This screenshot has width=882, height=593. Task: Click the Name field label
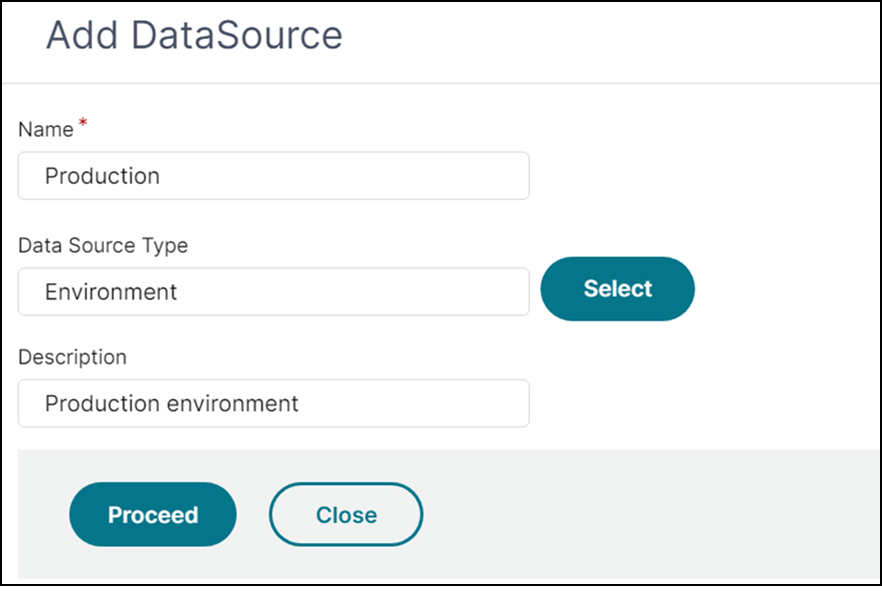(46, 129)
